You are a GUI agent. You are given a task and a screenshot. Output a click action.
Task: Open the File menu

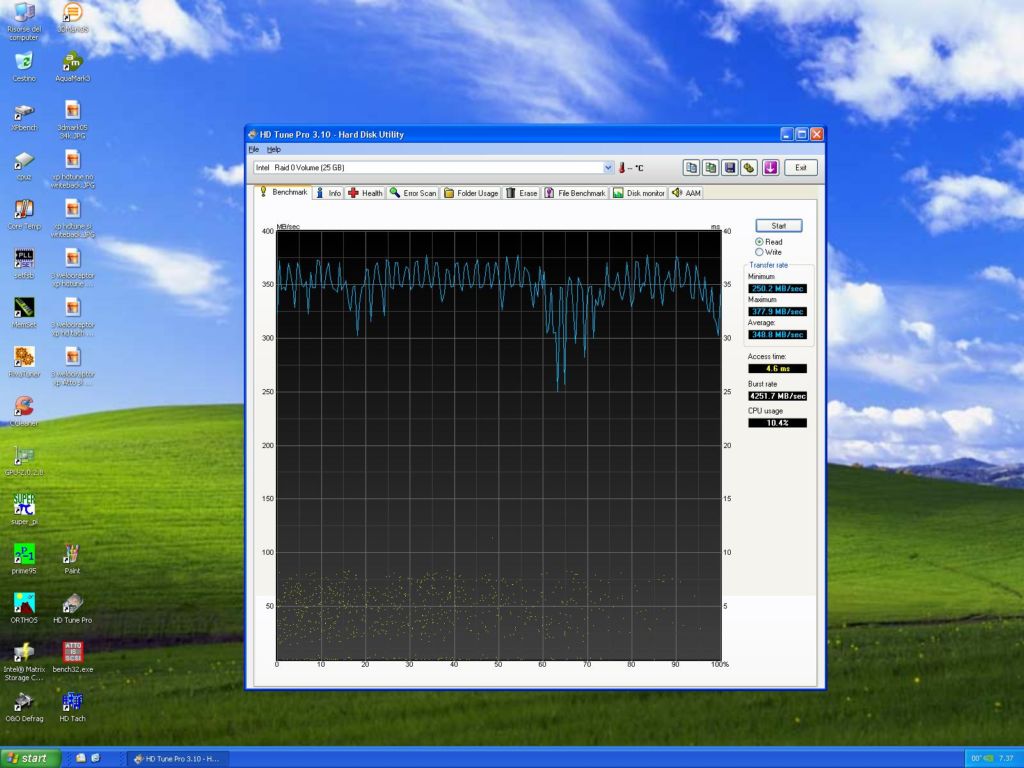pos(254,150)
